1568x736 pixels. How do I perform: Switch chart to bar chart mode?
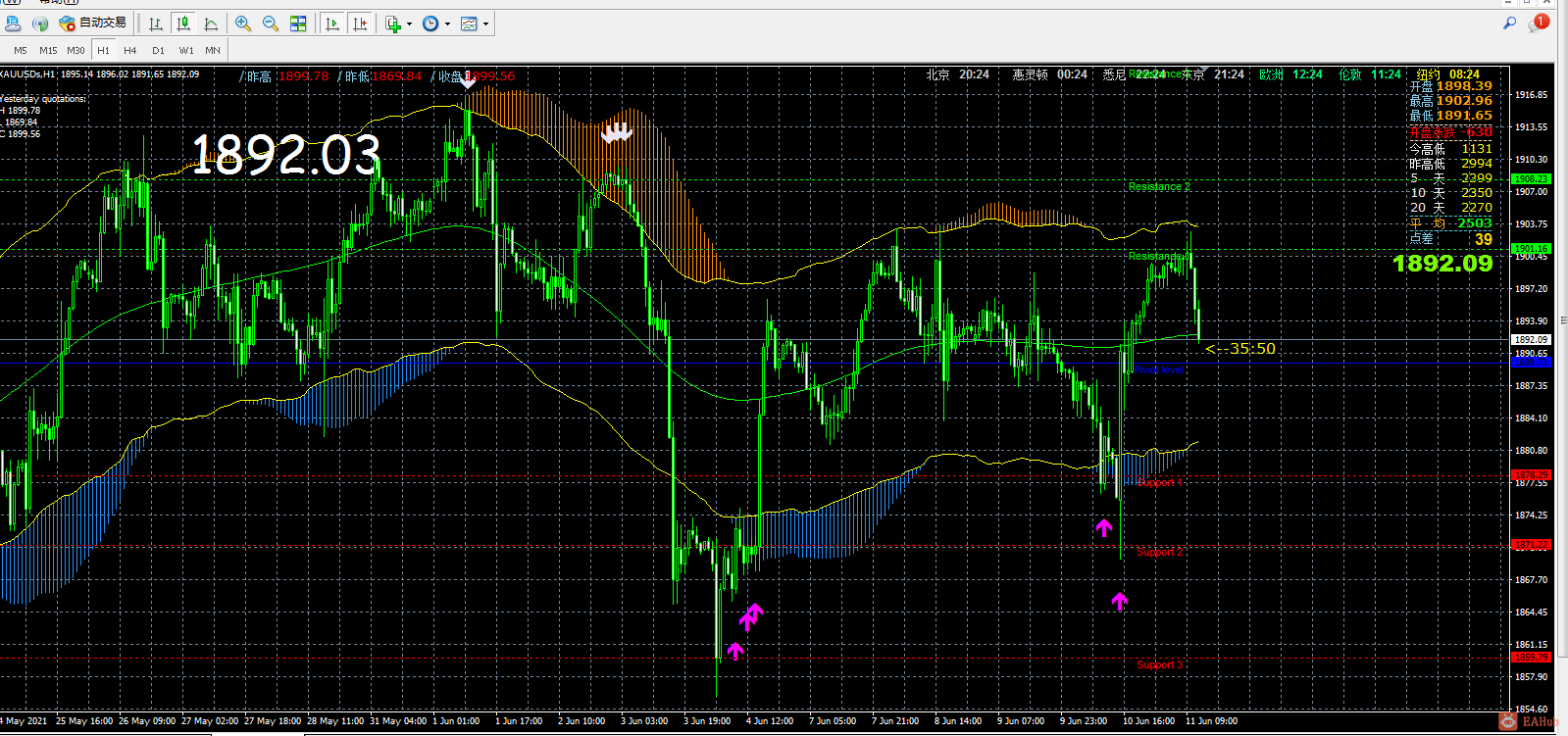[156, 24]
